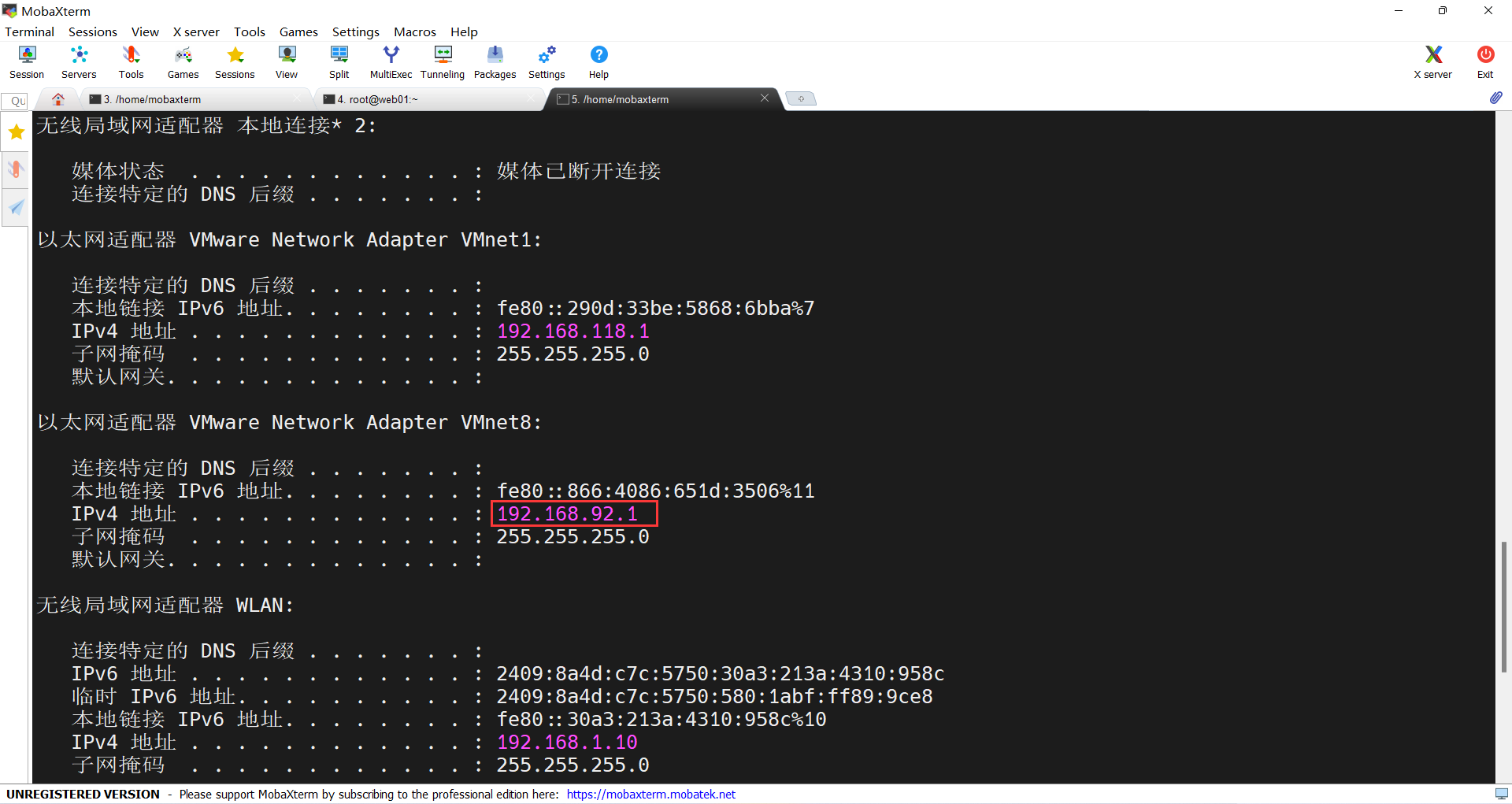The height and width of the screenshot is (804, 1512).
Task: Click the 无线局域网适配器 WLAN heading
Action: click(x=165, y=605)
